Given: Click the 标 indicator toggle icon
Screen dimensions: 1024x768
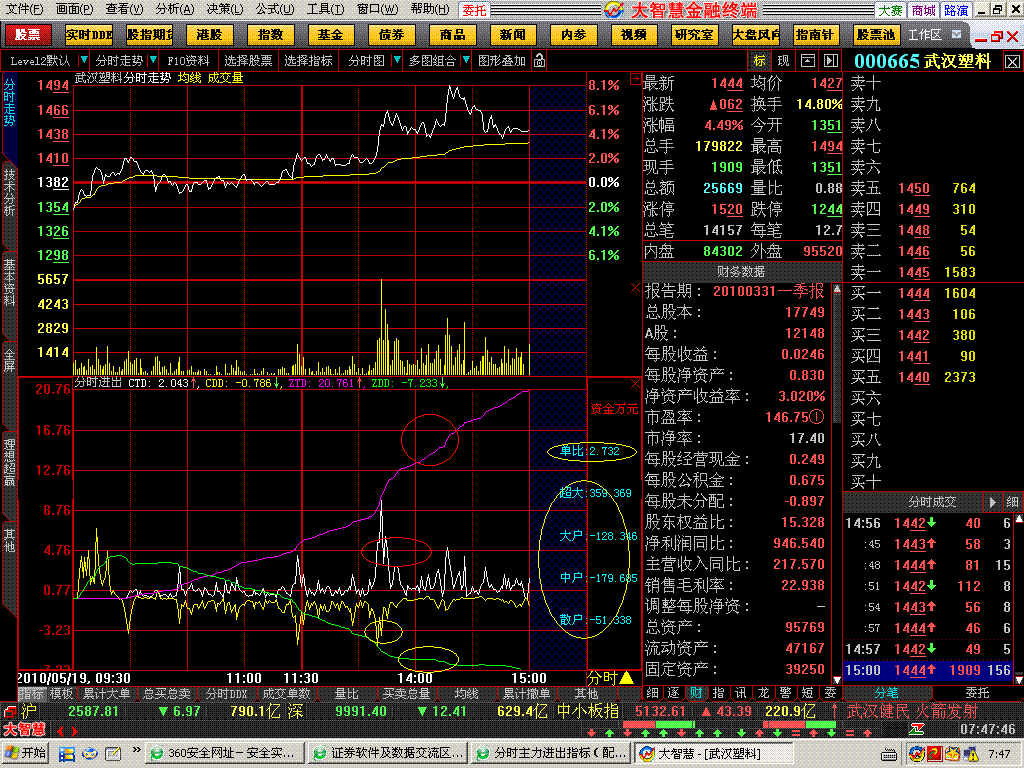Looking at the screenshot, I should (759, 61).
